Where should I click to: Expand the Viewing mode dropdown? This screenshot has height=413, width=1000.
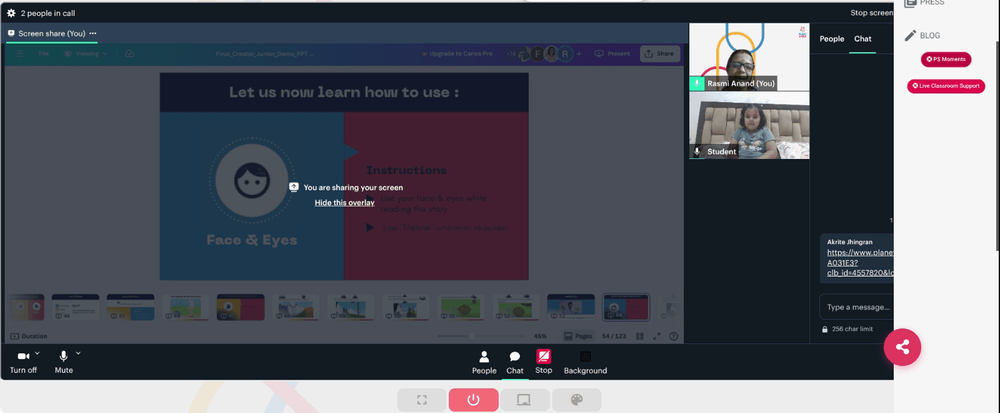coord(85,54)
